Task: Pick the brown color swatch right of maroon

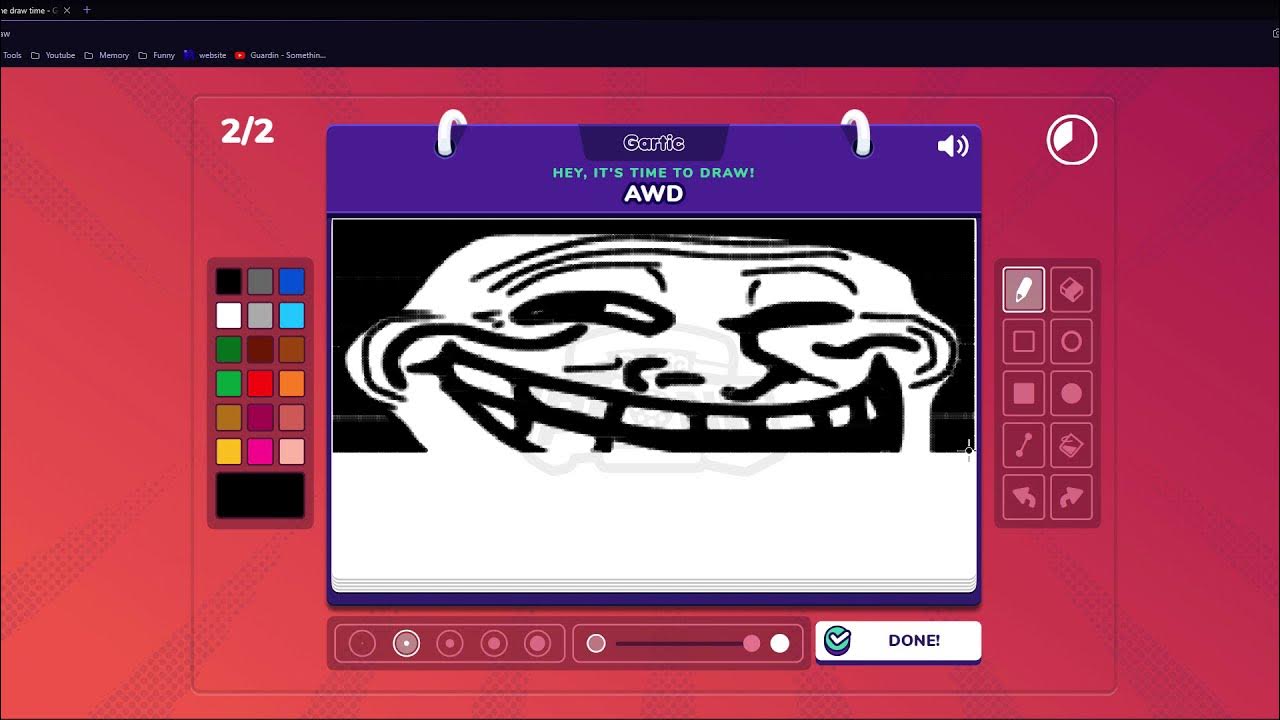Action: (292, 350)
